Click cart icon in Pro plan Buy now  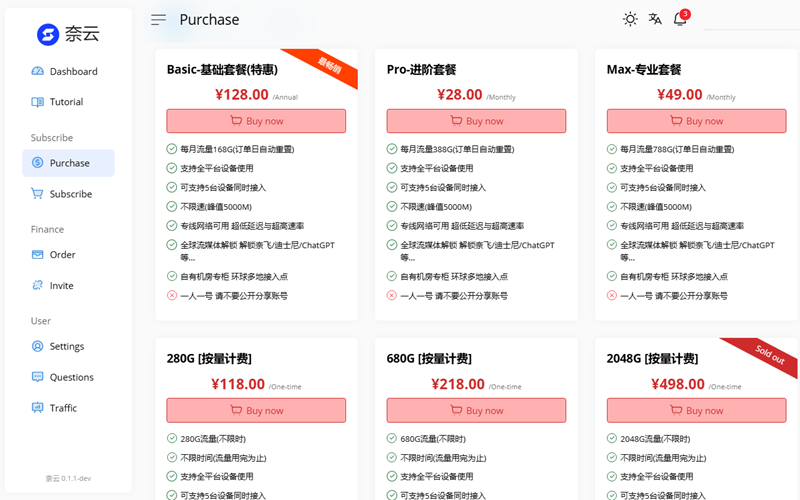pyautogui.click(x=456, y=121)
